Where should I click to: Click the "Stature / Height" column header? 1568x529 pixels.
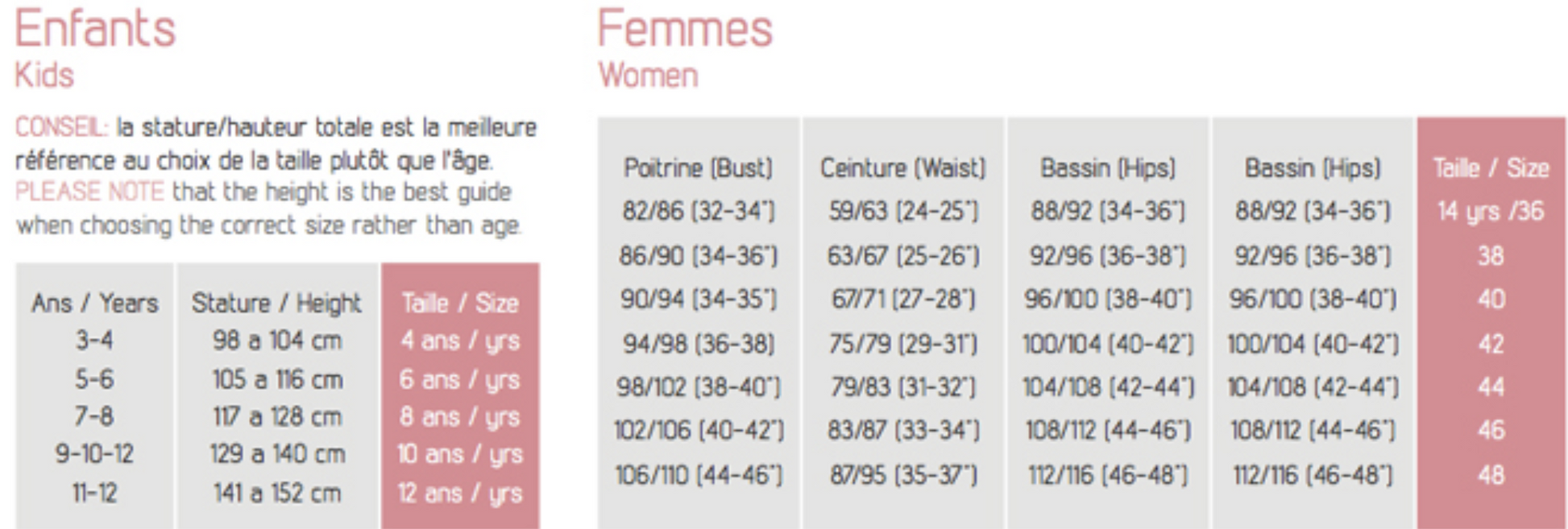tap(276, 303)
